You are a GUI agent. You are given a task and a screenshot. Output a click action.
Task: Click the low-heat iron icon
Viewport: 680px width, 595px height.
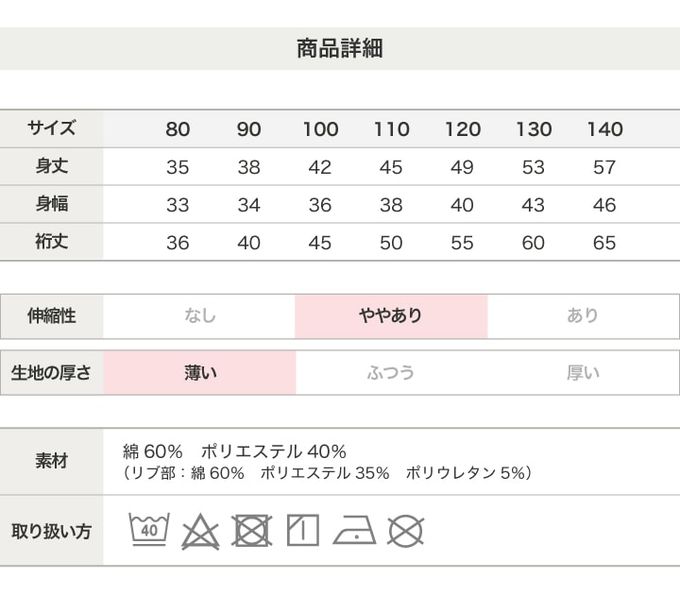pyautogui.click(x=354, y=531)
